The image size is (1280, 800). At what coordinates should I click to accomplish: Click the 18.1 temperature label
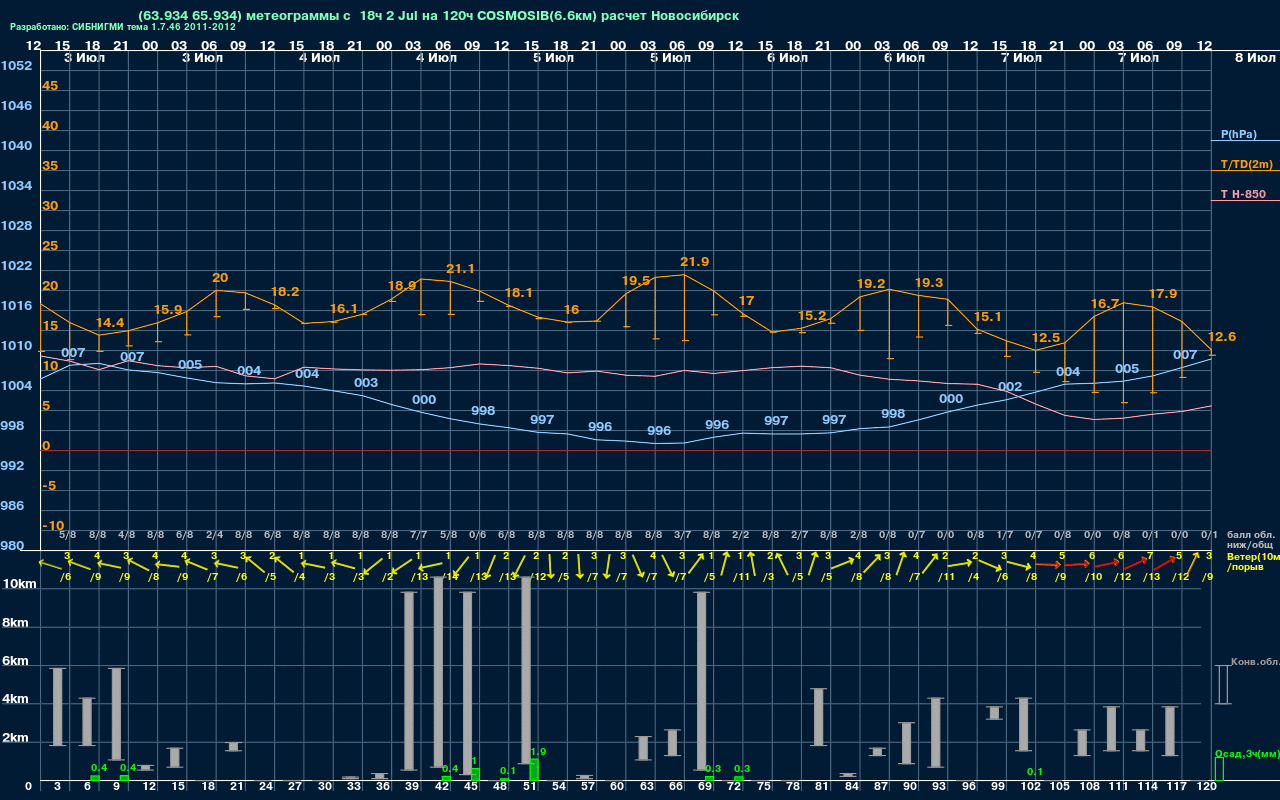click(x=519, y=293)
